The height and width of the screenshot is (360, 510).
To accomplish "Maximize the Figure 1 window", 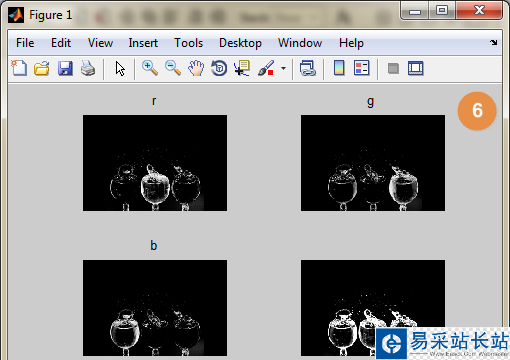I will coord(442,10).
